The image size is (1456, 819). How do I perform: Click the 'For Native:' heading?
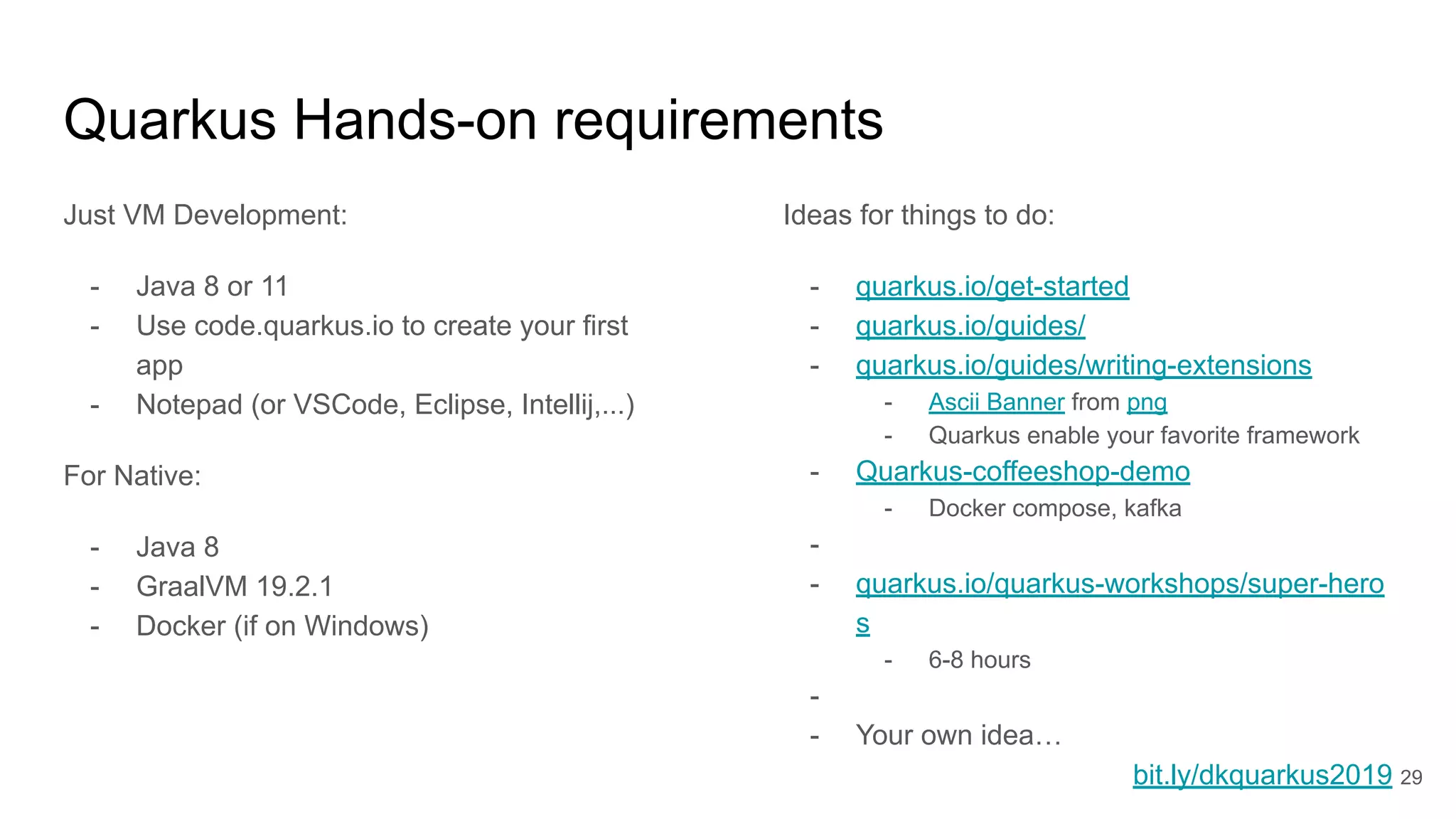(132, 476)
